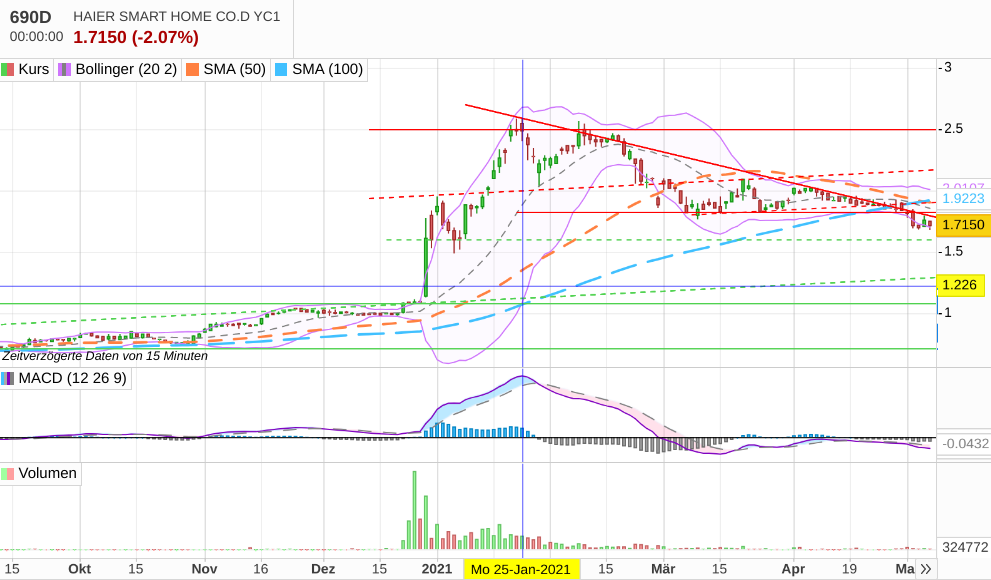Click the 690D ticker symbol
Image resolution: width=991 pixels, height=580 pixels.
30,17
